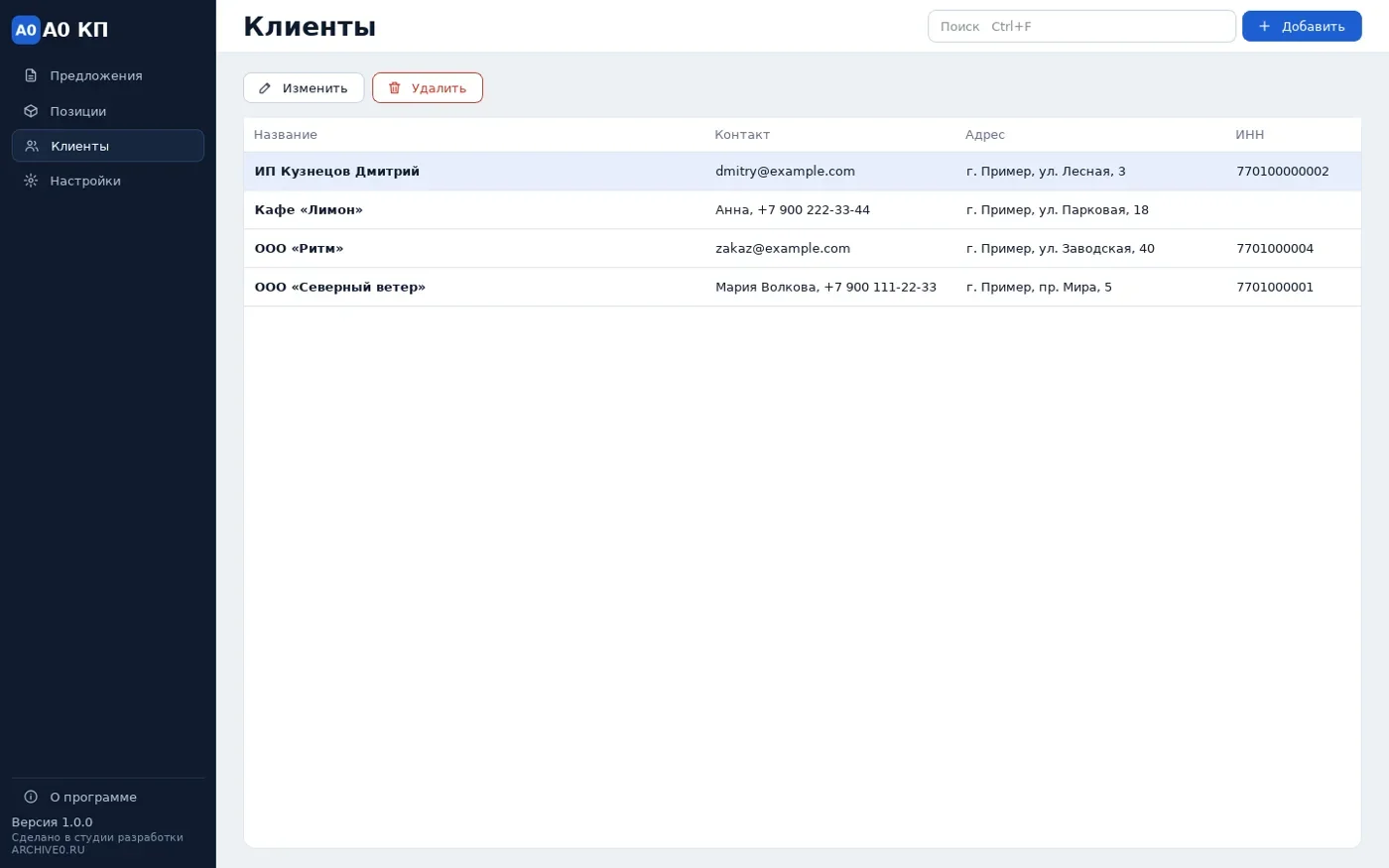The height and width of the screenshot is (868, 1389).
Task: Click the Версия 1.0.0 label
Action: 52,822
